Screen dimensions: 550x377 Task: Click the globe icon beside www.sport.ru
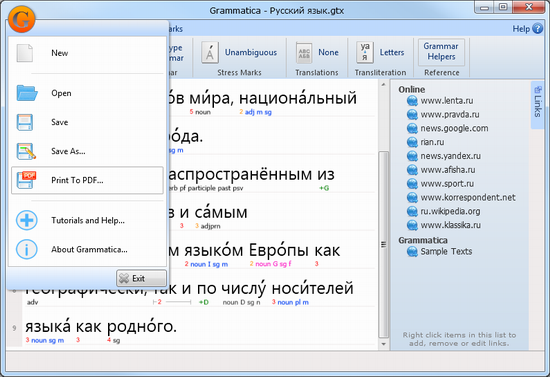click(x=412, y=184)
